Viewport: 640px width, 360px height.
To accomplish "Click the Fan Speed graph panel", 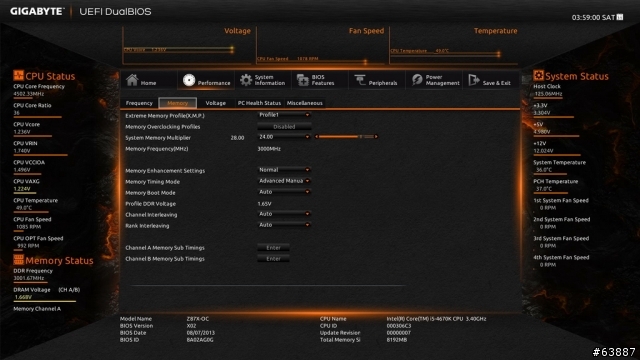I will click(x=320, y=45).
